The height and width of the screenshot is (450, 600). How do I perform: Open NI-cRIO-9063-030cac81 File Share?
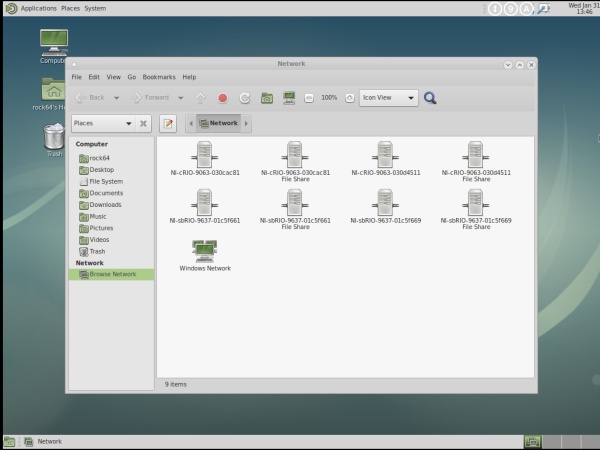coord(295,161)
